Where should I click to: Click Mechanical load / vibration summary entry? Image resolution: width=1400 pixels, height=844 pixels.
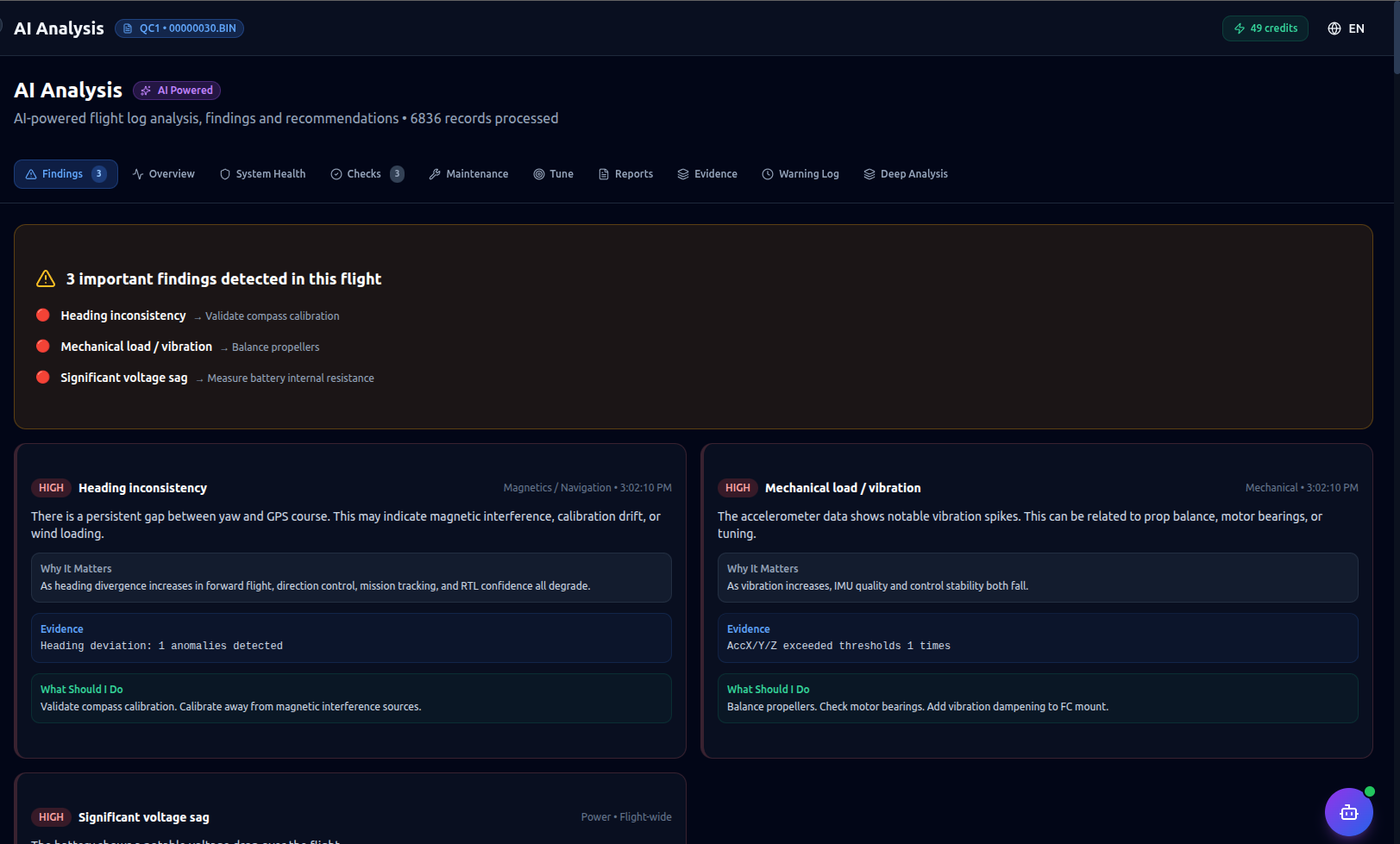pyautogui.click(x=136, y=347)
